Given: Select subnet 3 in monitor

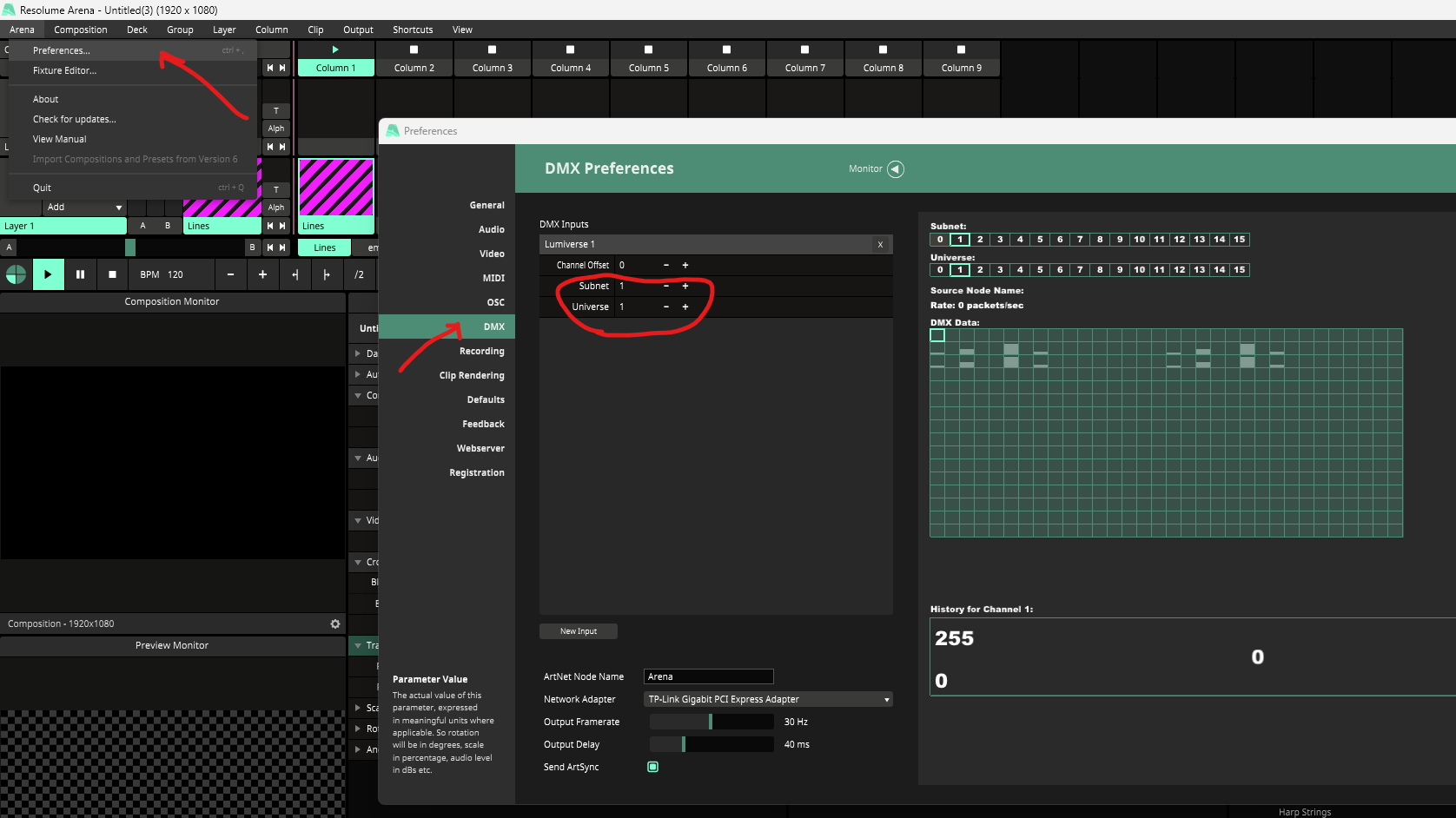Looking at the screenshot, I should (x=1000, y=240).
